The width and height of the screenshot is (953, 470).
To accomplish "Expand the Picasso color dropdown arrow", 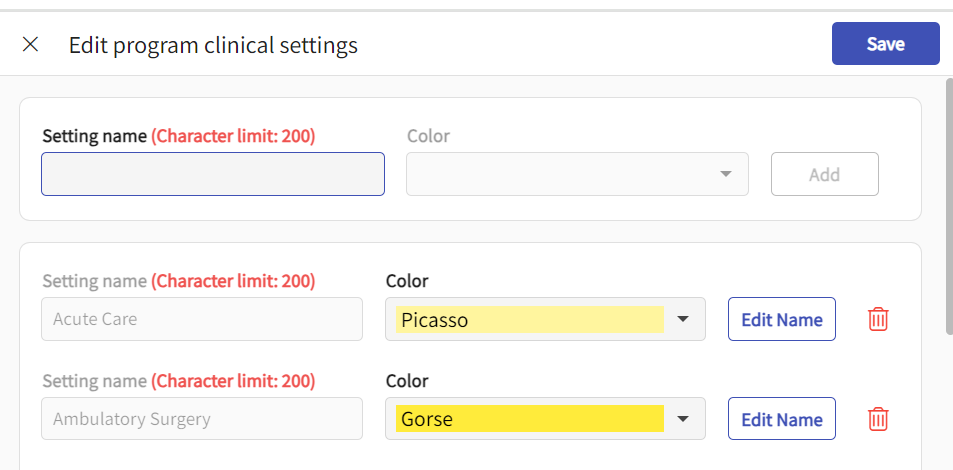I will tap(683, 319).
